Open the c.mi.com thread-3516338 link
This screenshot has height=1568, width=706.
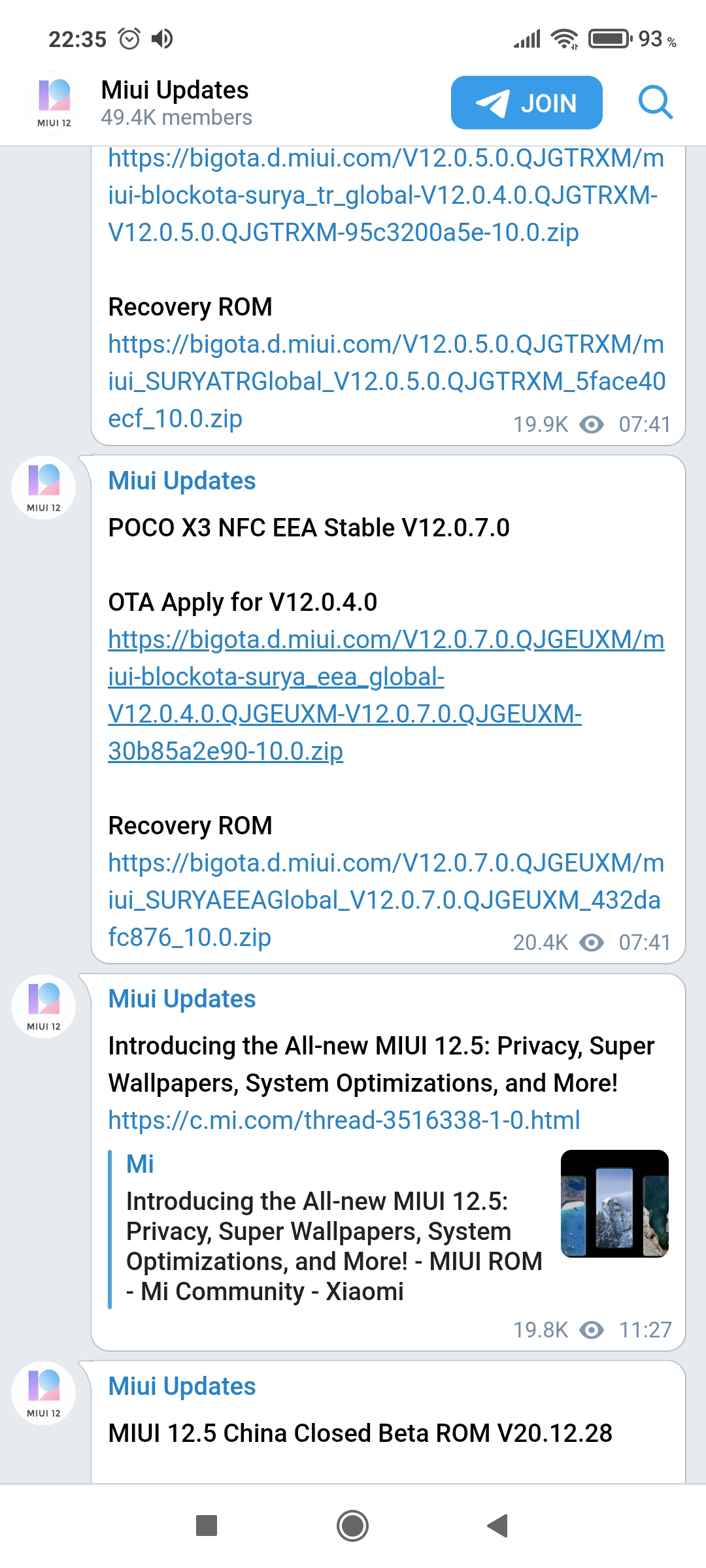344,1120
